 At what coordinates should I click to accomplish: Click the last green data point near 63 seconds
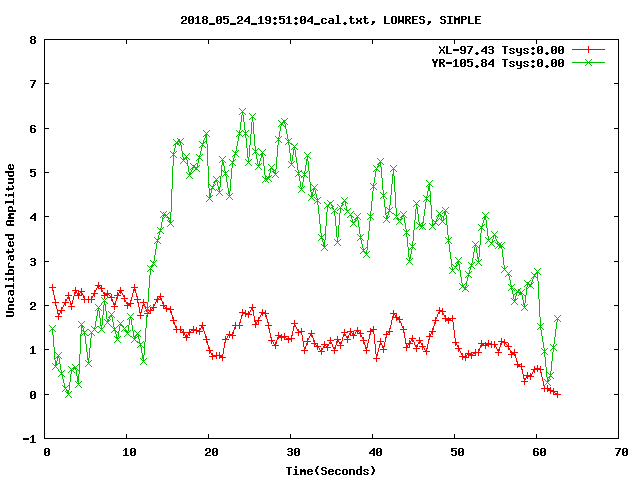click(x=558, y=318)
